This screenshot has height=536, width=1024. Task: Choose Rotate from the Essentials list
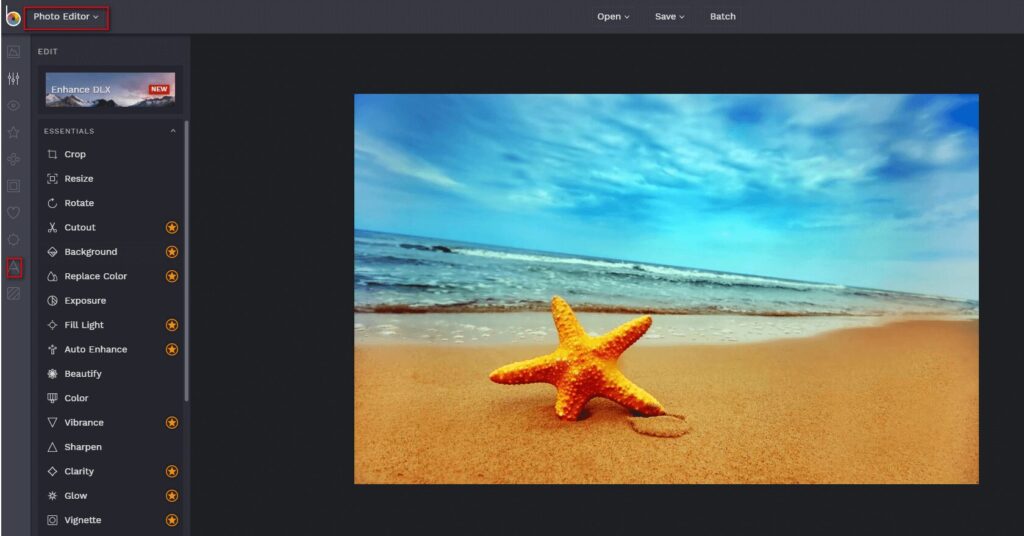click(x=79, y=203)
